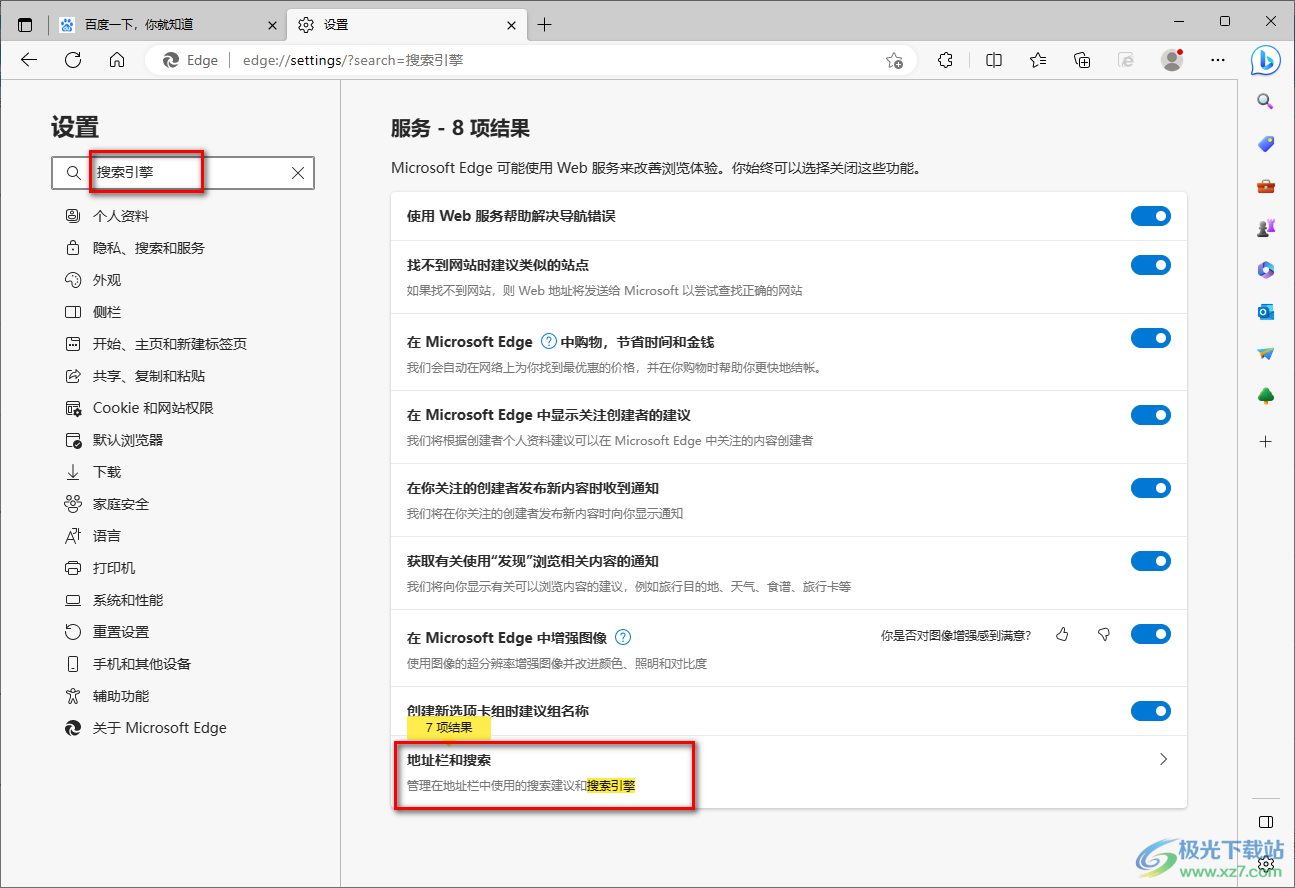Add this page to favorites star
This screenshot has width=1295, height=888.
[894, 60]
